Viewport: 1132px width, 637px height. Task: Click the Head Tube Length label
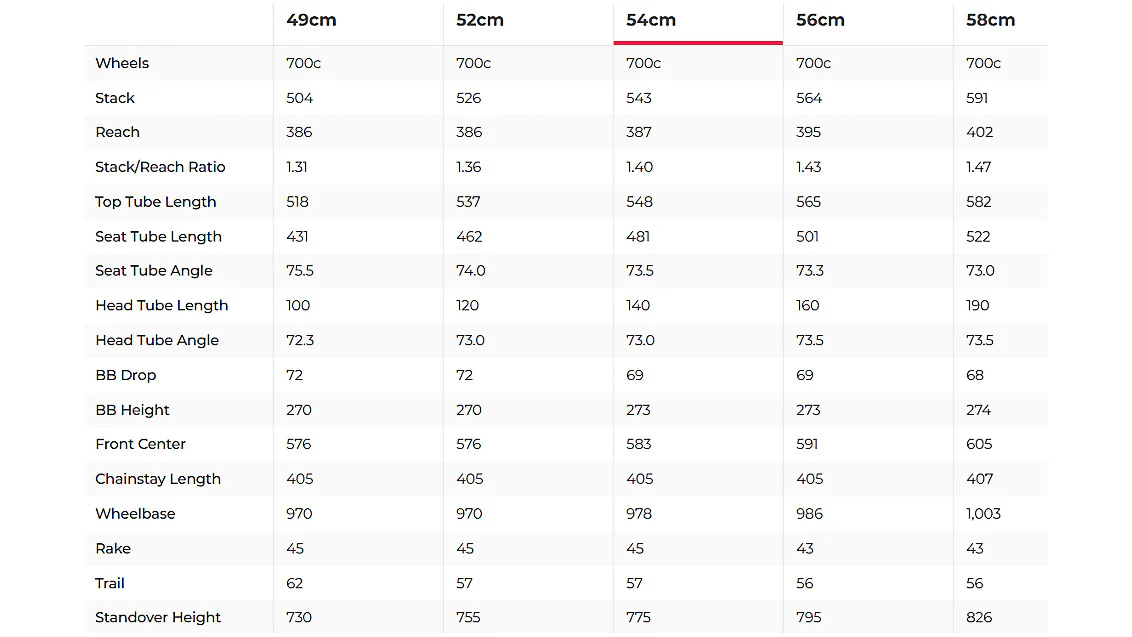pos(162,306)
